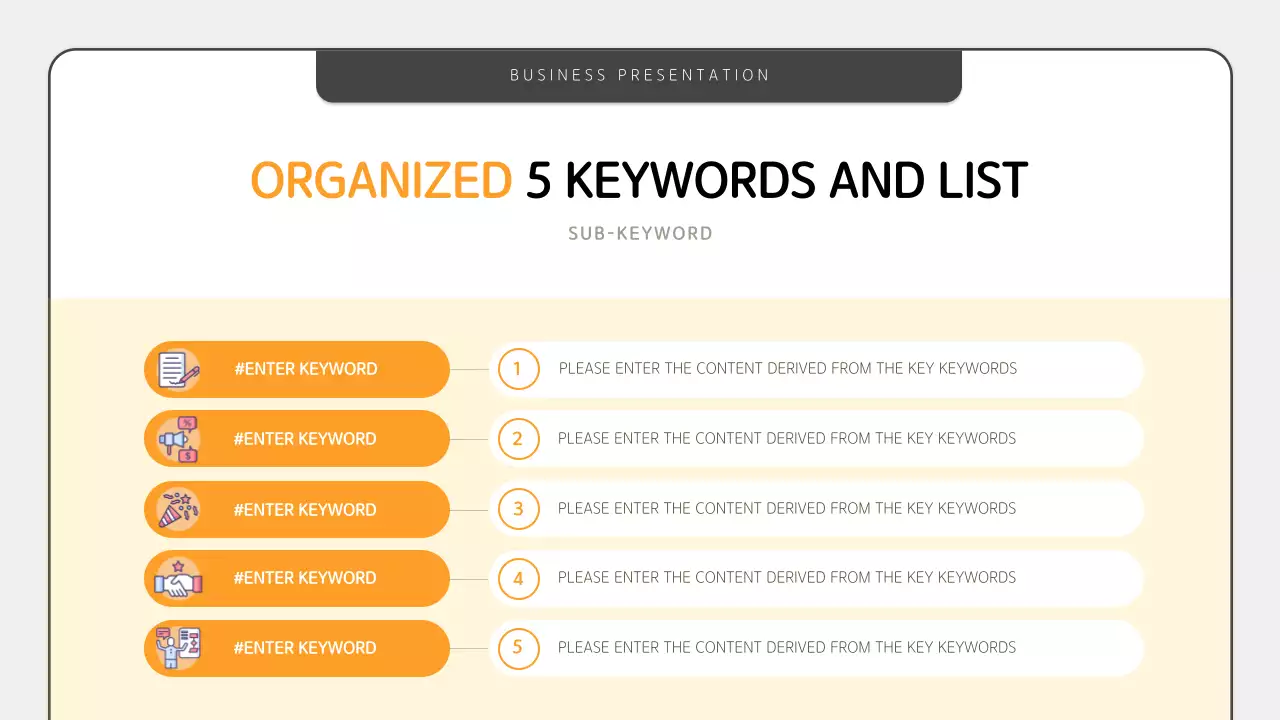Image resolution: width=1280 pixels, height=720 pixels.
Task: Select the content text beside number 4
Action: point(787,578)
